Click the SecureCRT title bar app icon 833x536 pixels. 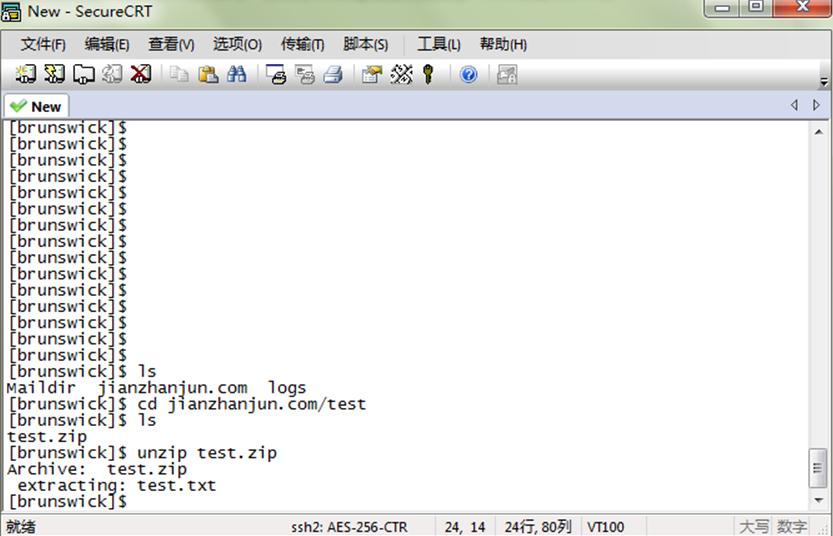pyautogui.click(x=11, y=11)
